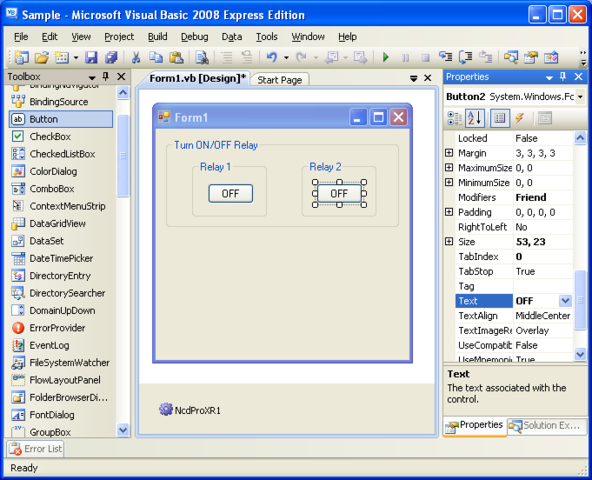Screen dimensions: 592x480
Task: Switch properties to Categorized view
Action: tap(455, 118)
